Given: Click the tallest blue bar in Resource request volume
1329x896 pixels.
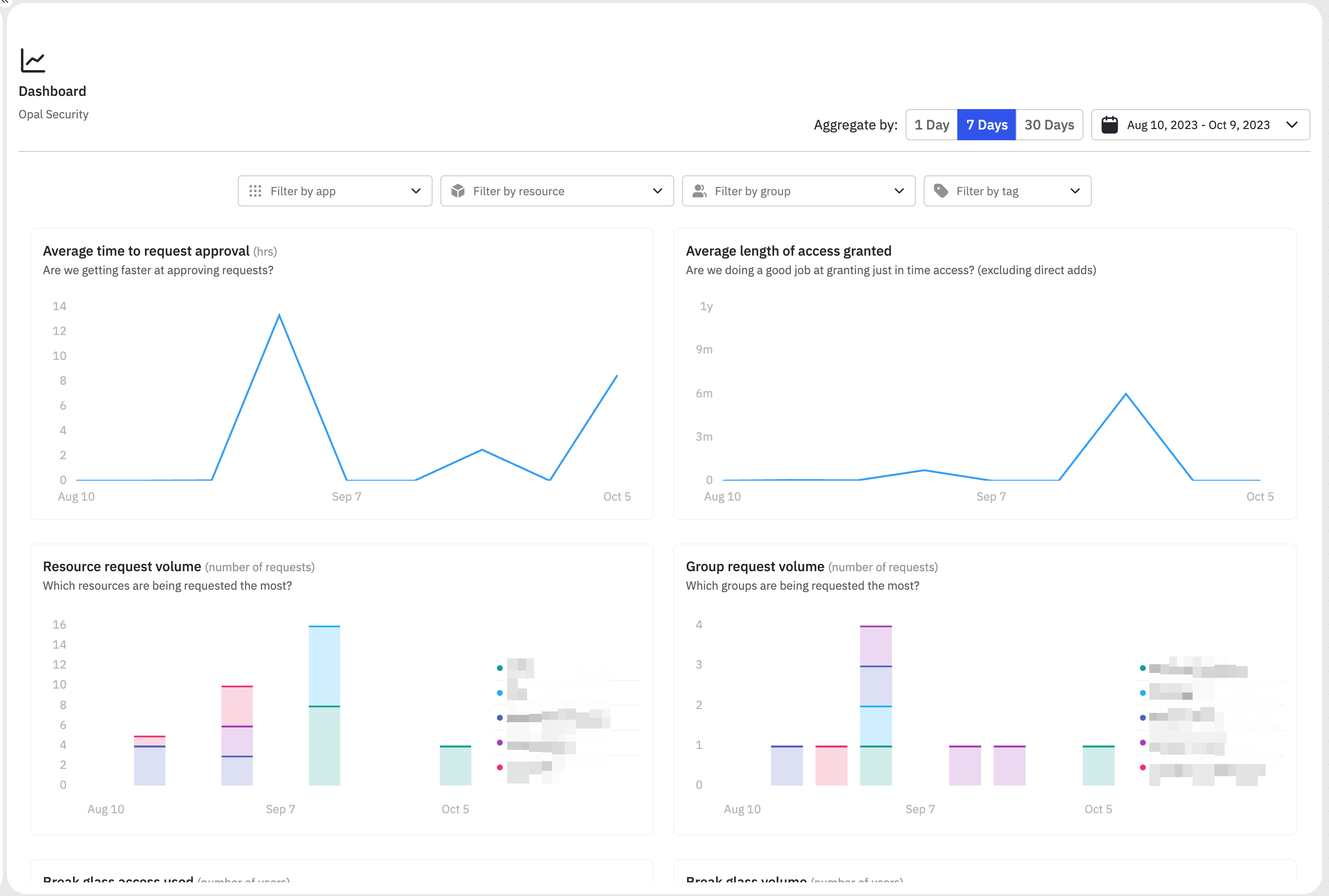Looking at the screenshot, I should (324, 666).
